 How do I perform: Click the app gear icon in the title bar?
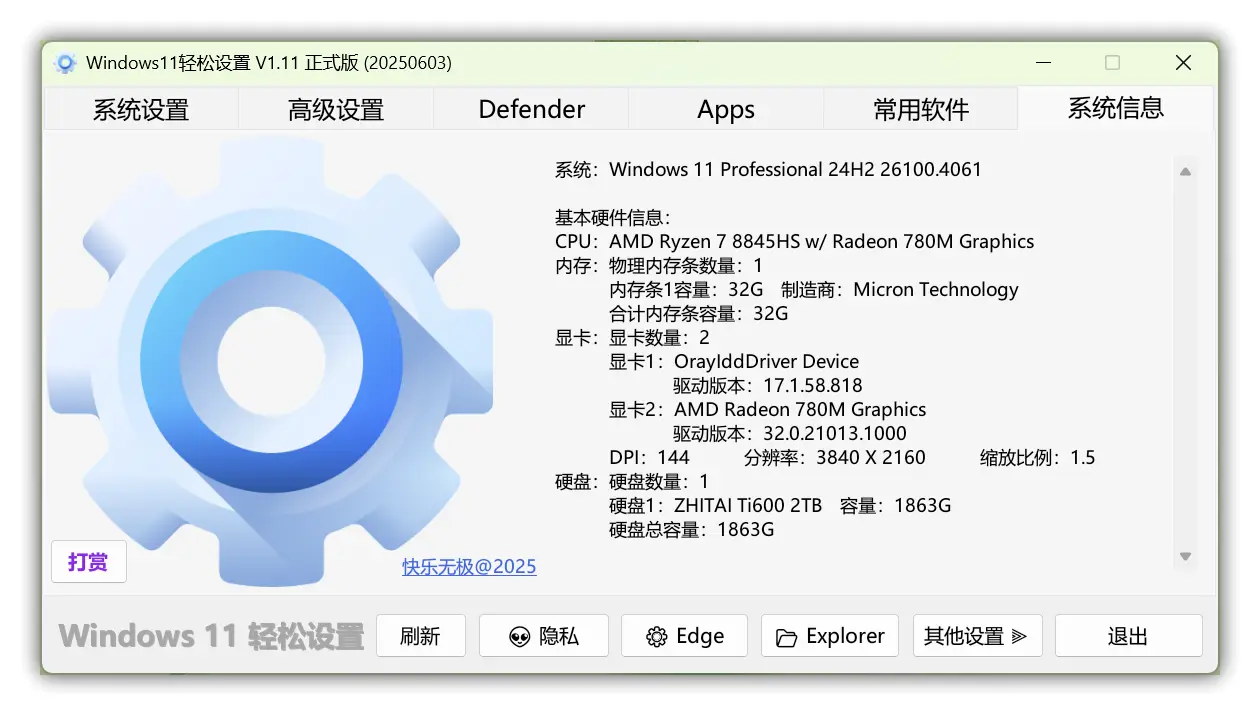[x=66, y=63]
